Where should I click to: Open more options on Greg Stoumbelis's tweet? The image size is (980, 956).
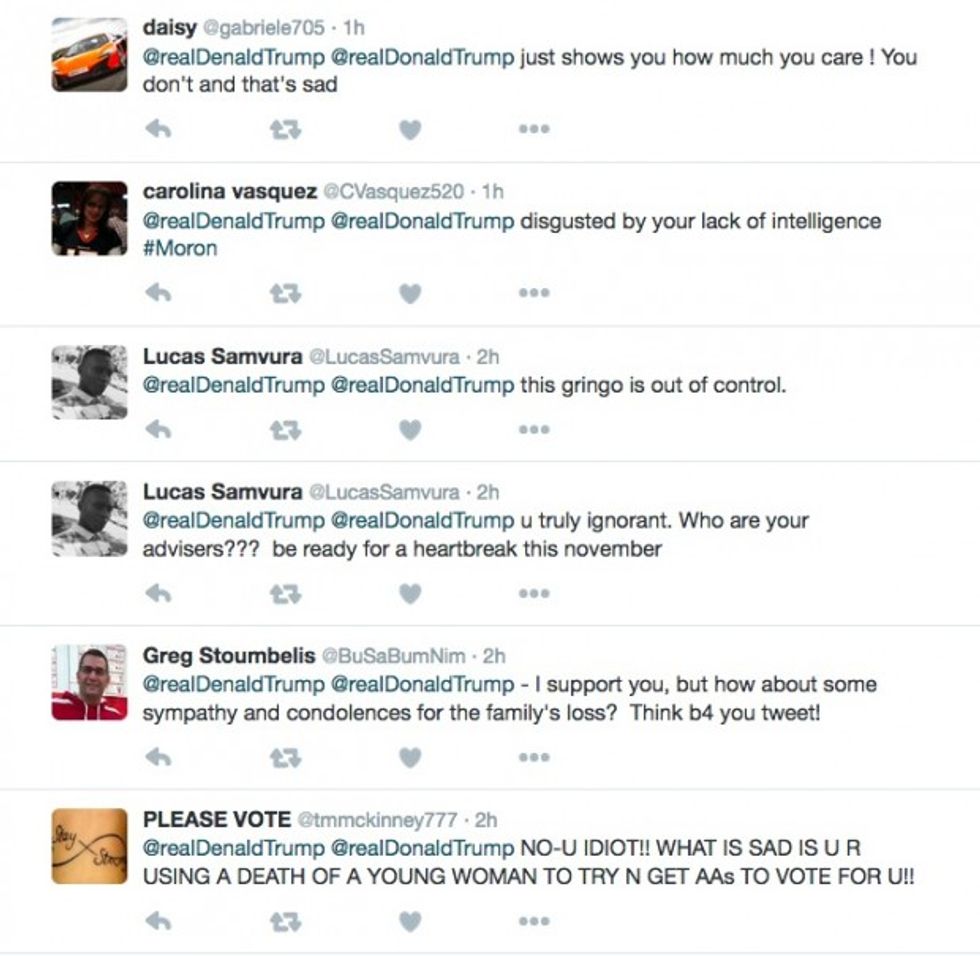[x=533, y=757]
